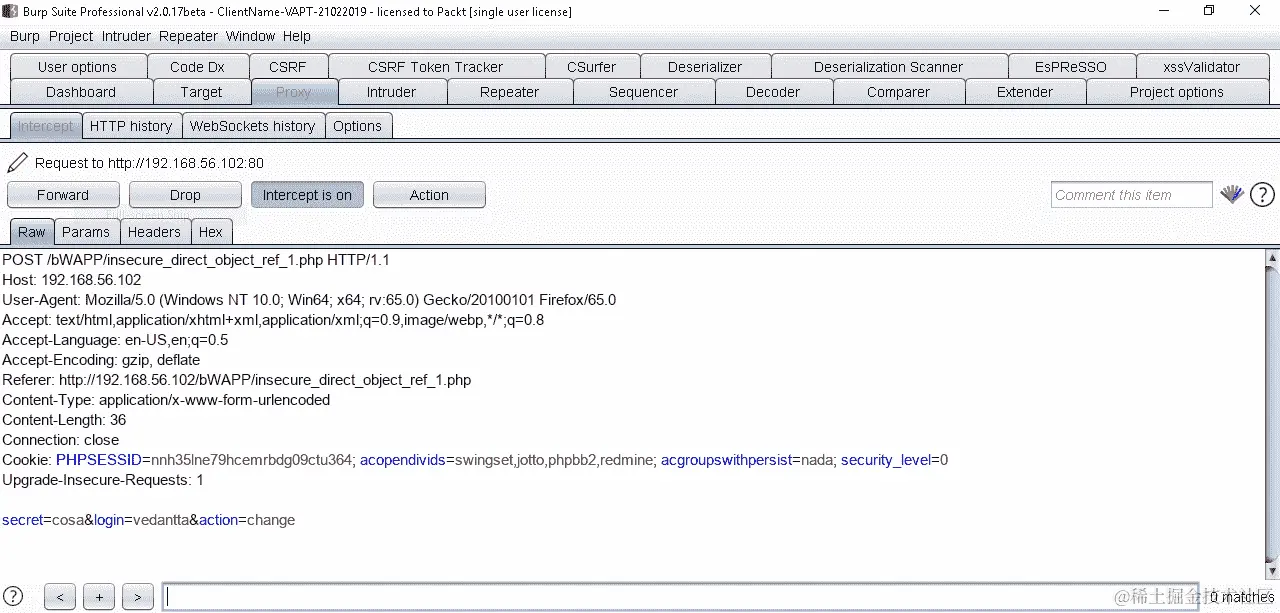Image resolution: width=1280 pixels, height=613 pixels.
Task: Open the Burp menu
Action: pyautogui.click(x=25, y=36)
